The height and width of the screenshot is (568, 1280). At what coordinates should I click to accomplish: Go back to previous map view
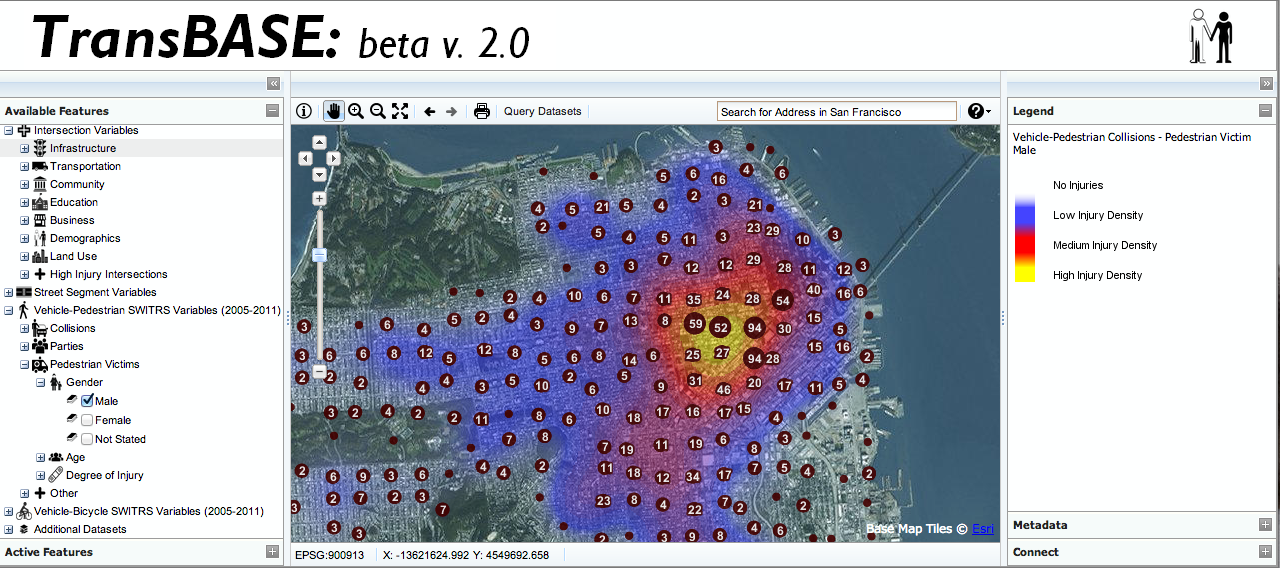coord(430,111)
